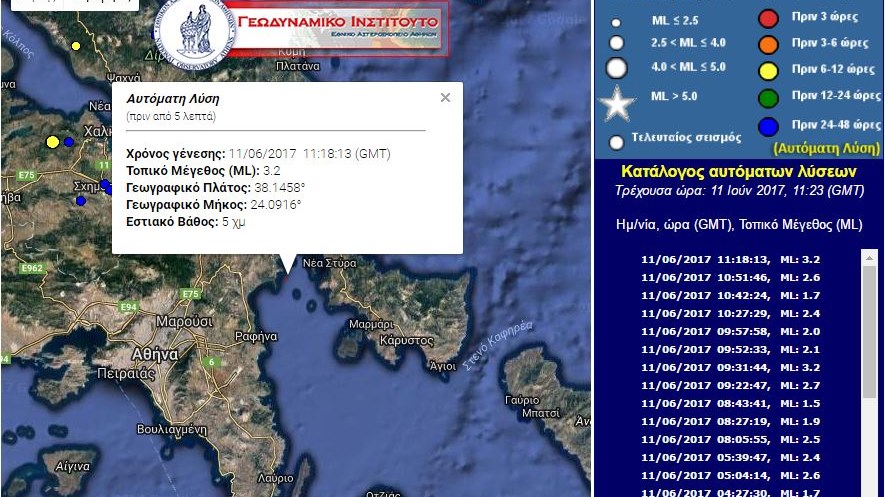Image resolution: width=885 pixels, height=497 pixels.
Task: Click the ML > 5.0 star legend icon
Action: 617,103
